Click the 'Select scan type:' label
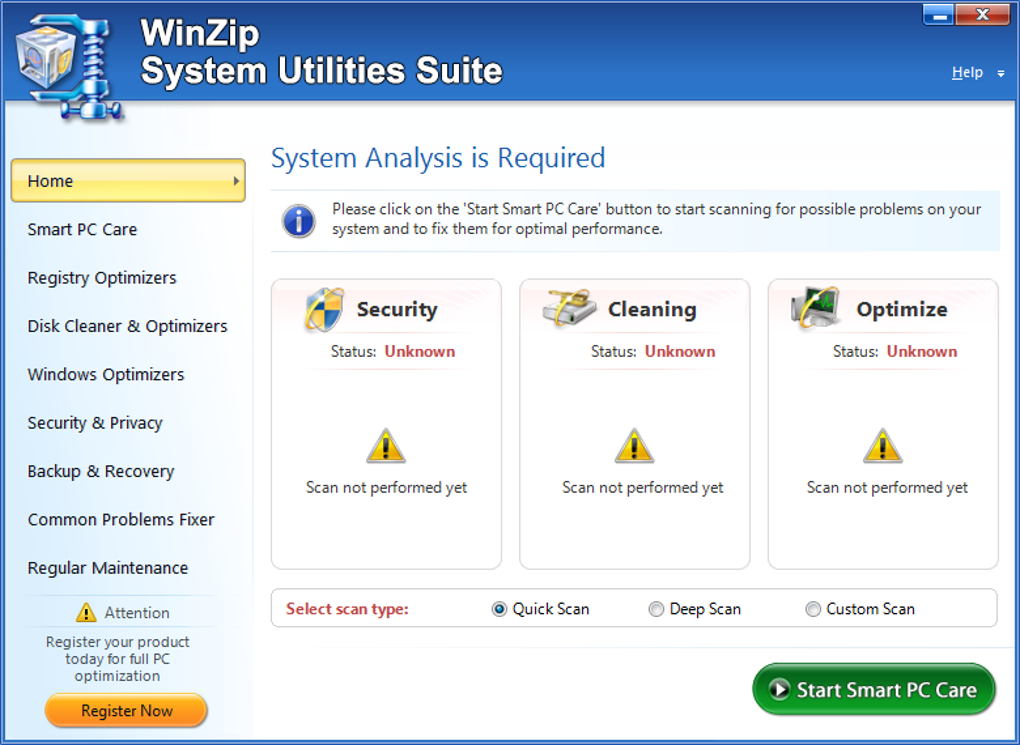The height and width of the screenshot is (745, 1020). pos(347,609)
